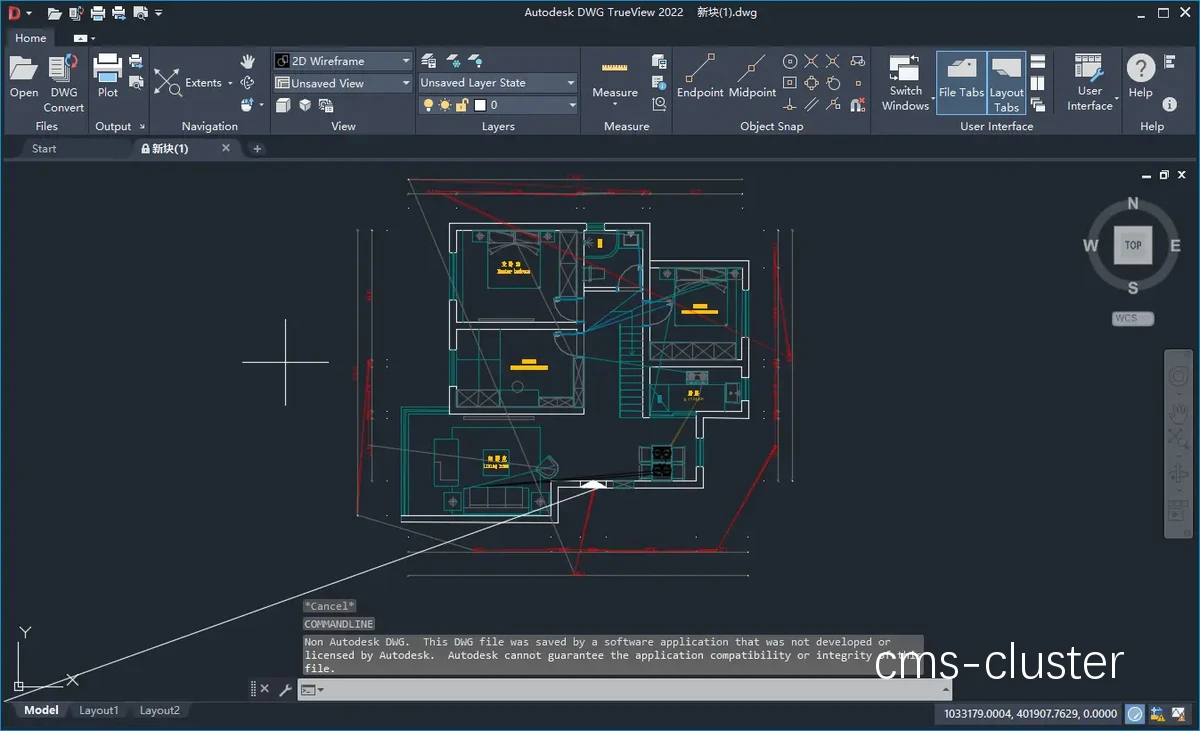The width and height of the screenshot is (1200, 731).
Task: Click Switch Windows button
Action: coord(905,82)
